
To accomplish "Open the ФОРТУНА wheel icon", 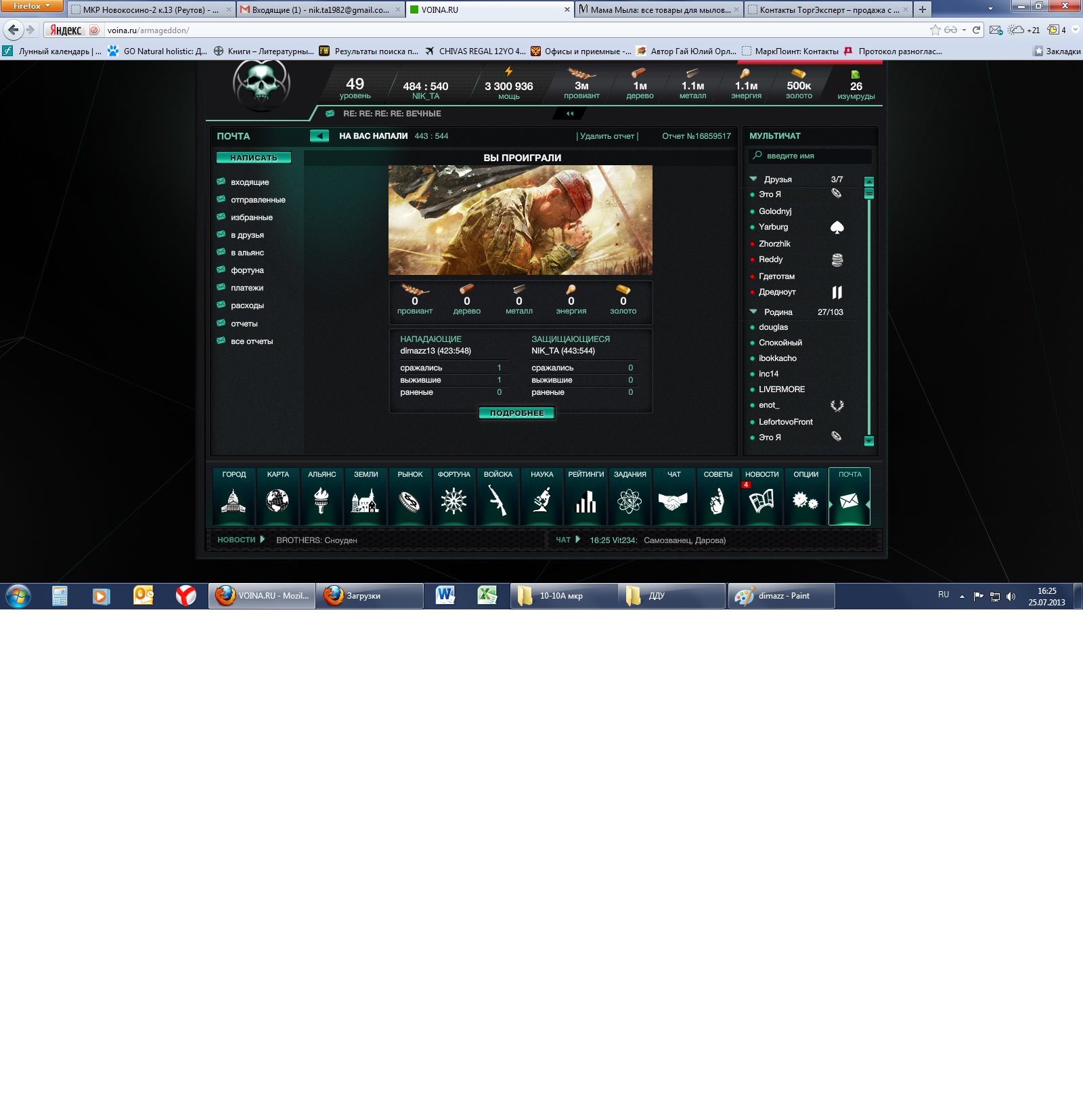I will point(454,500).
